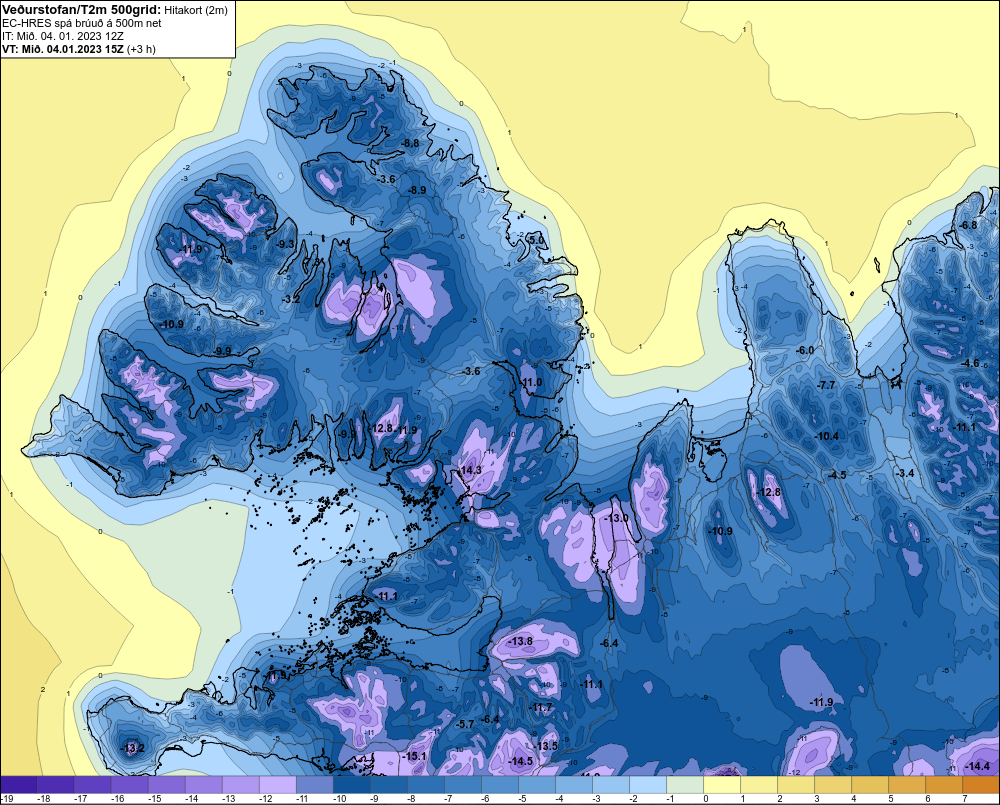This screenshot has height=805, width=1000.
Task: Click the legend swatch between -13 and -12
Action: coord(240,784)
